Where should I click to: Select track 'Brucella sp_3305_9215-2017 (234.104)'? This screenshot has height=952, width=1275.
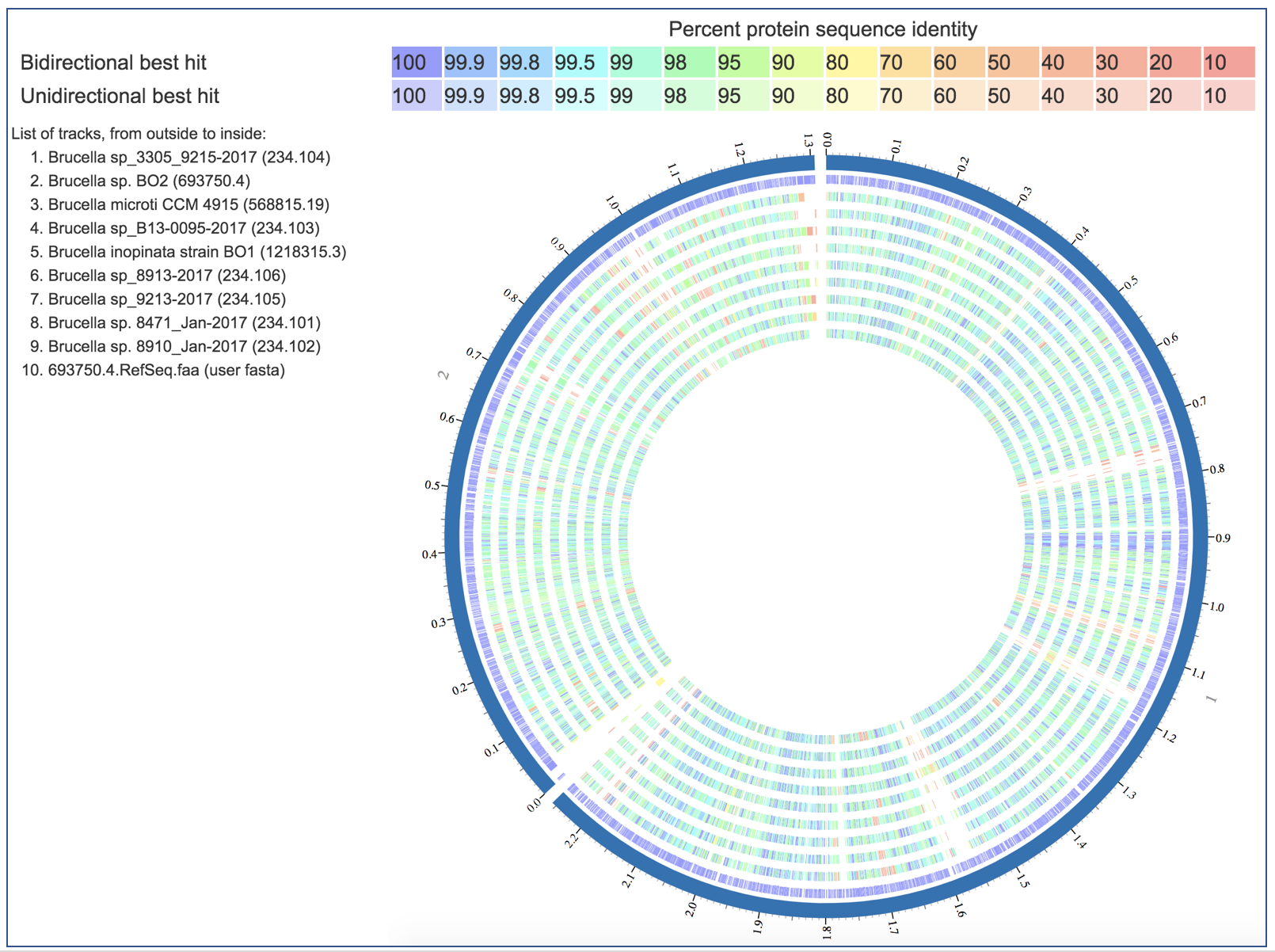(x=189, y=157)
